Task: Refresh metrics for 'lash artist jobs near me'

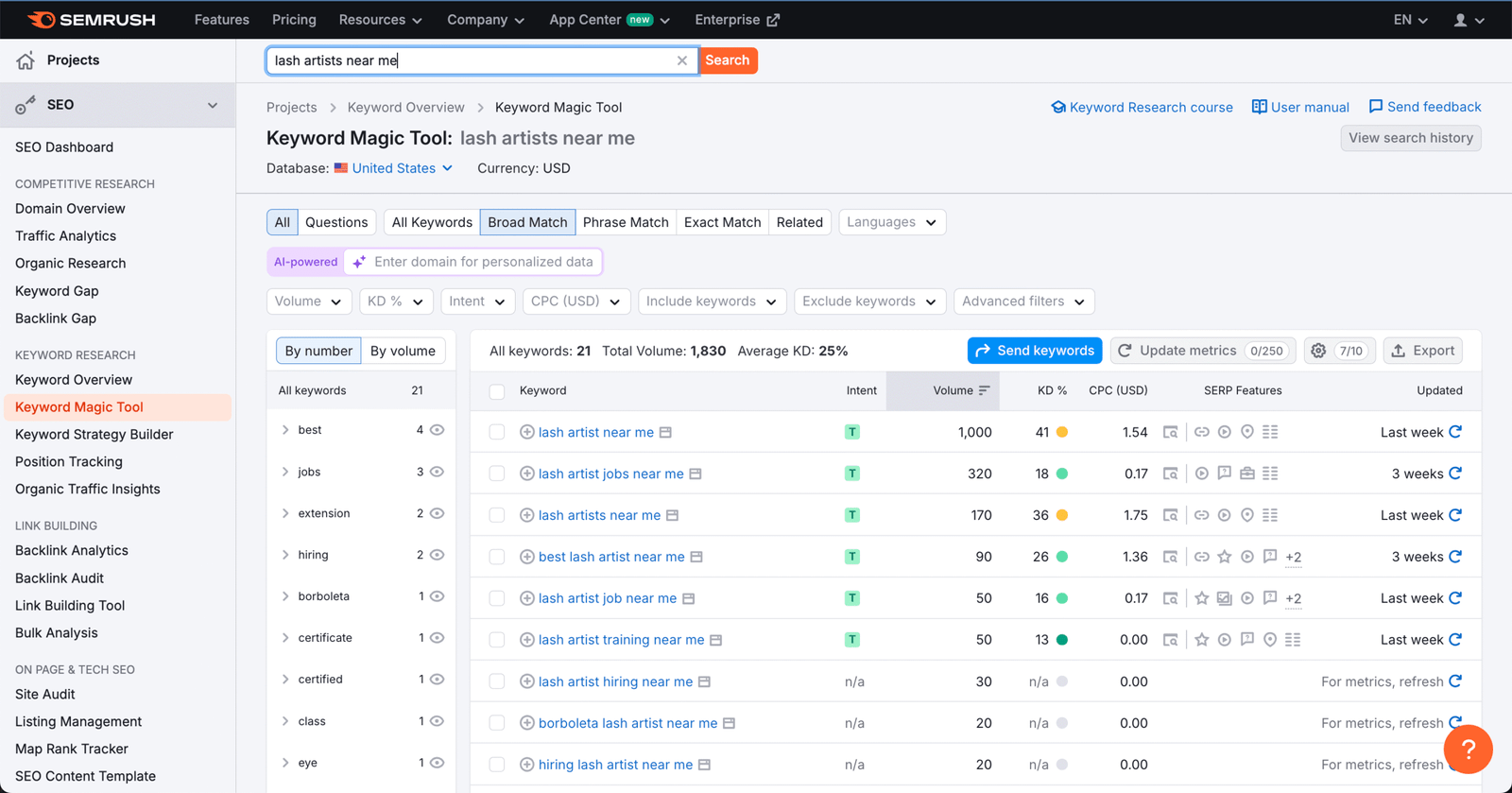Action: coord(1455,474)
